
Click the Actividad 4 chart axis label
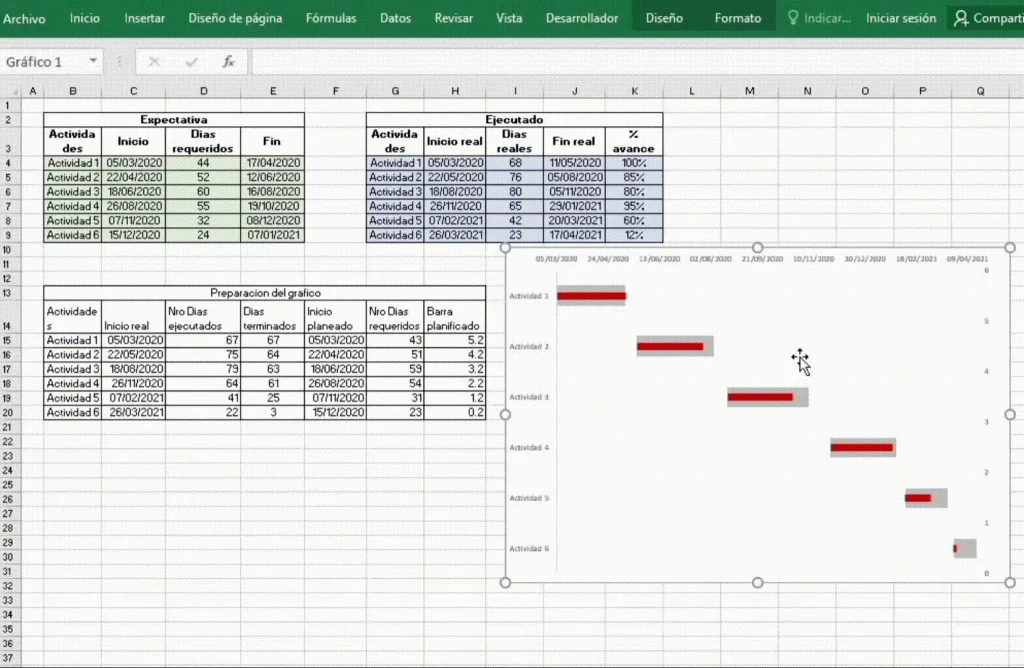(529, 448)
